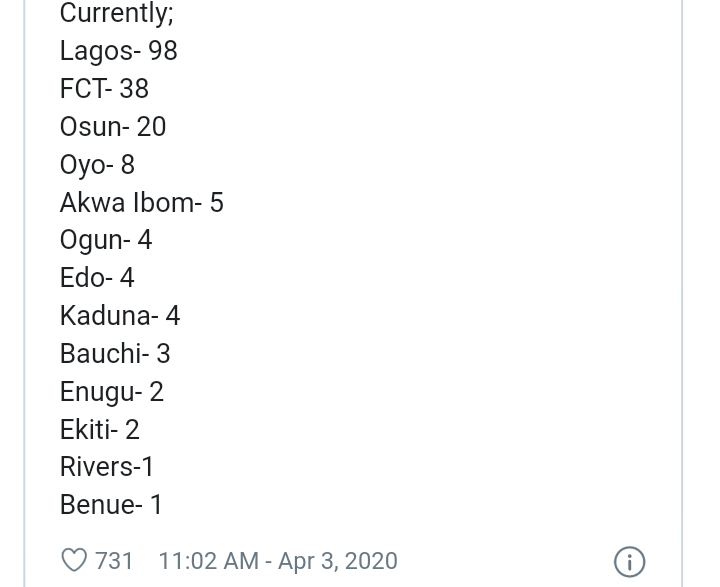Click the 'Oyo- 8' entry

tap(97, 165)
